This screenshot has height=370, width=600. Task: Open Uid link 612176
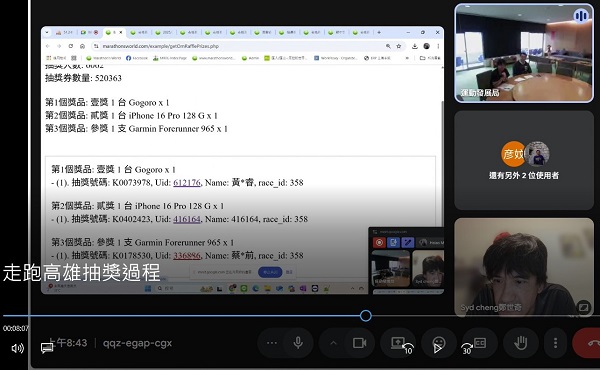pyautogui.click(x=187, y=183)
